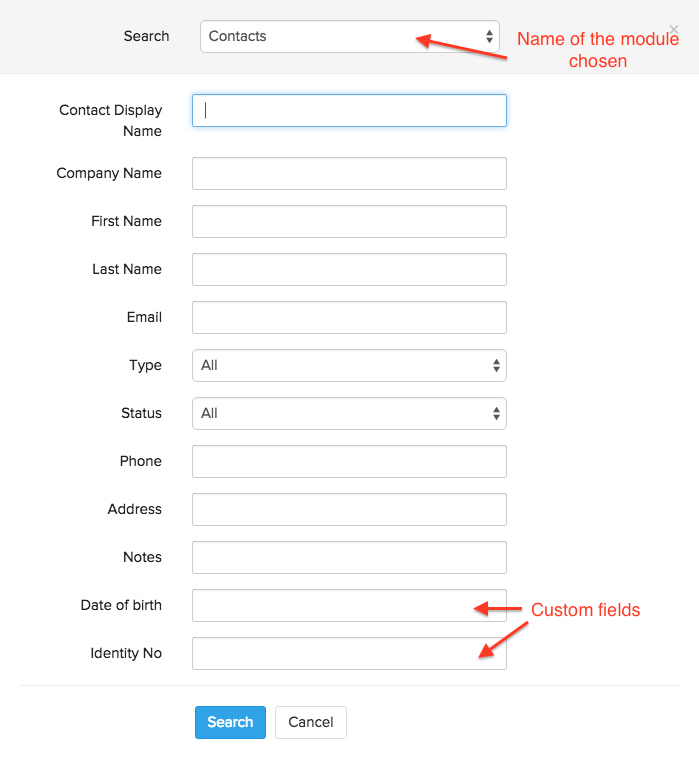This screenshot has width=699, height=778.
Task: Click the Search label beside the module dropdown
Action: (x=146, y=36)
